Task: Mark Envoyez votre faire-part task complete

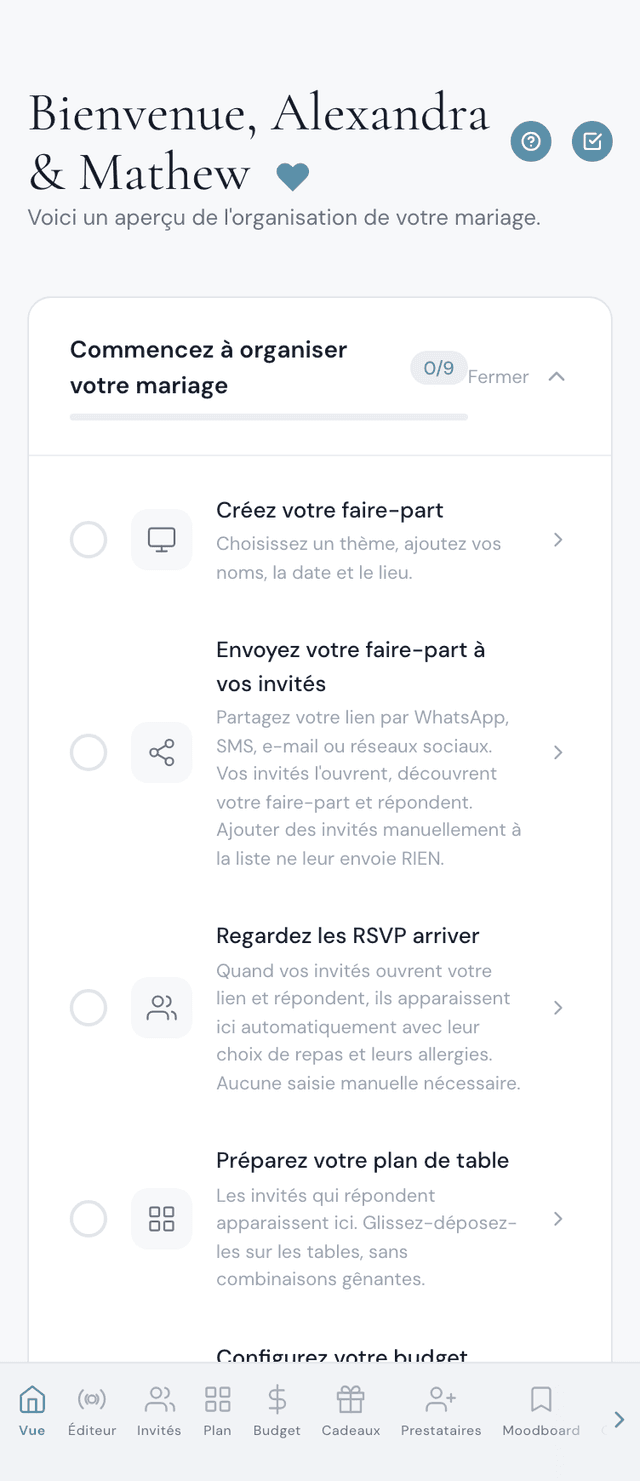Action: (88, 753)
